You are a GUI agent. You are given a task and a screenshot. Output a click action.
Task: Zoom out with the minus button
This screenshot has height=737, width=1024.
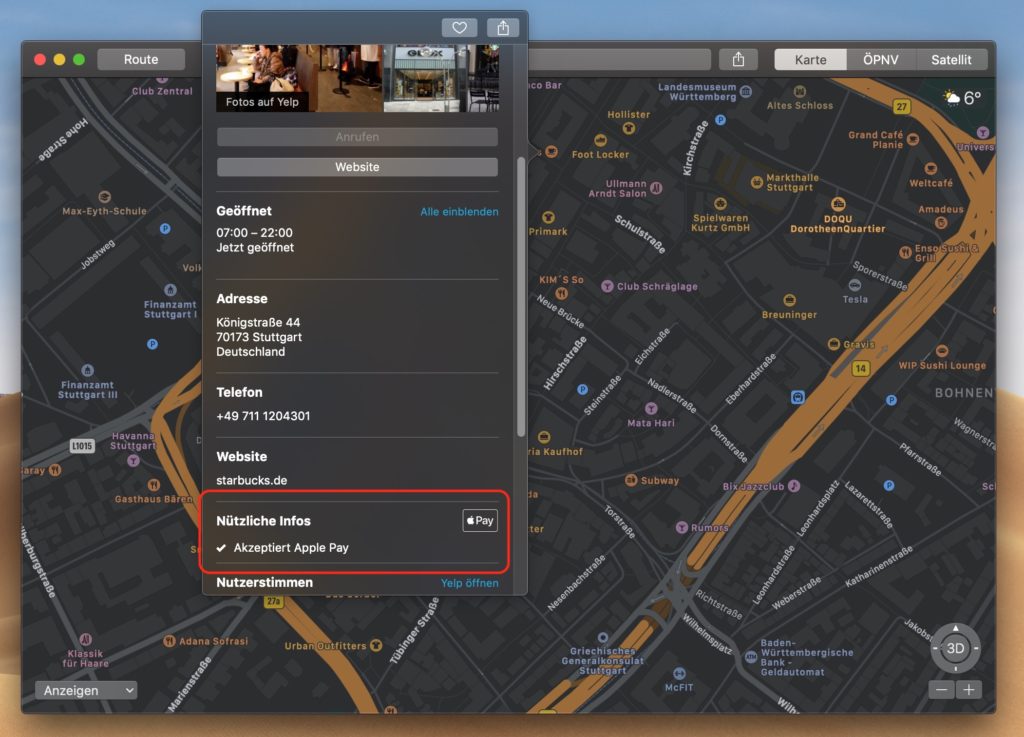pyautogui.click(x=941, y=690)
